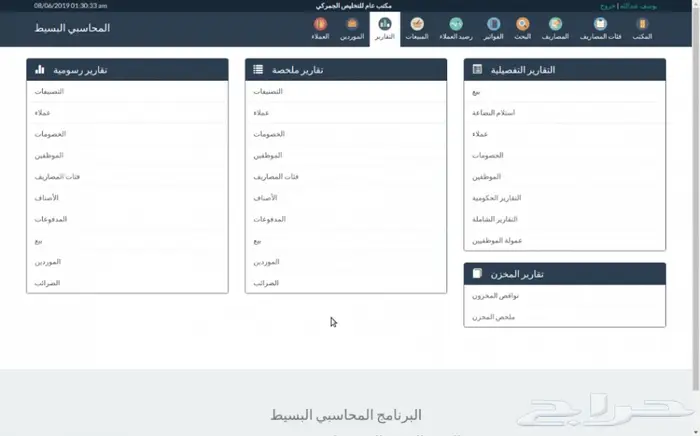Screen dimensions: 700x436
Task: Open التقارير الحكومية (Government reports)
Action: pyautogui.click(x=496, y=198)
